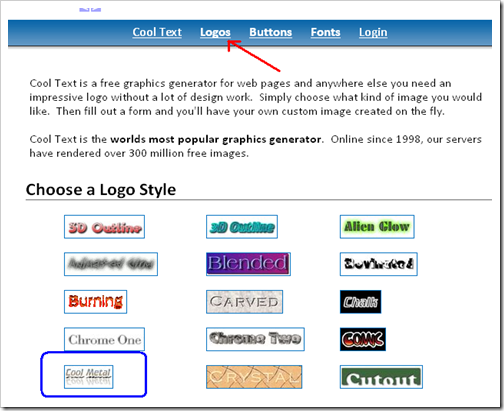Choose the teal 3D Outline logo style
The image size is (504, 411).
tap(242, 227)
